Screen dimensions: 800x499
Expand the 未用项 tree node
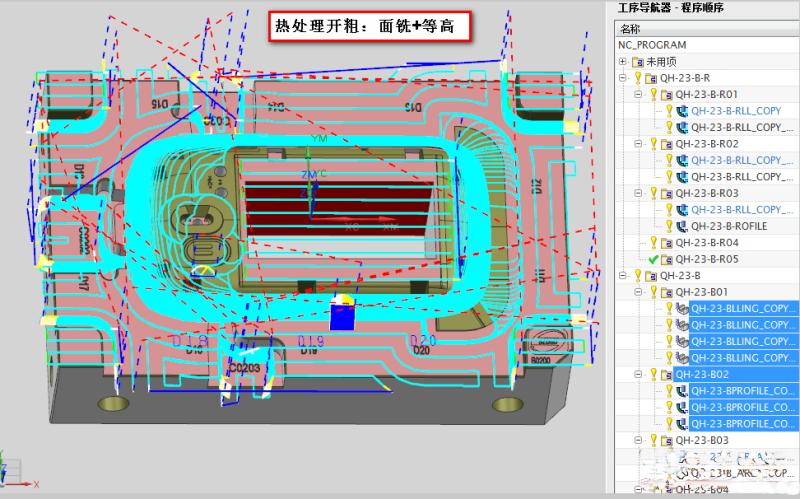pyautogui.click(x=624, y=61)
